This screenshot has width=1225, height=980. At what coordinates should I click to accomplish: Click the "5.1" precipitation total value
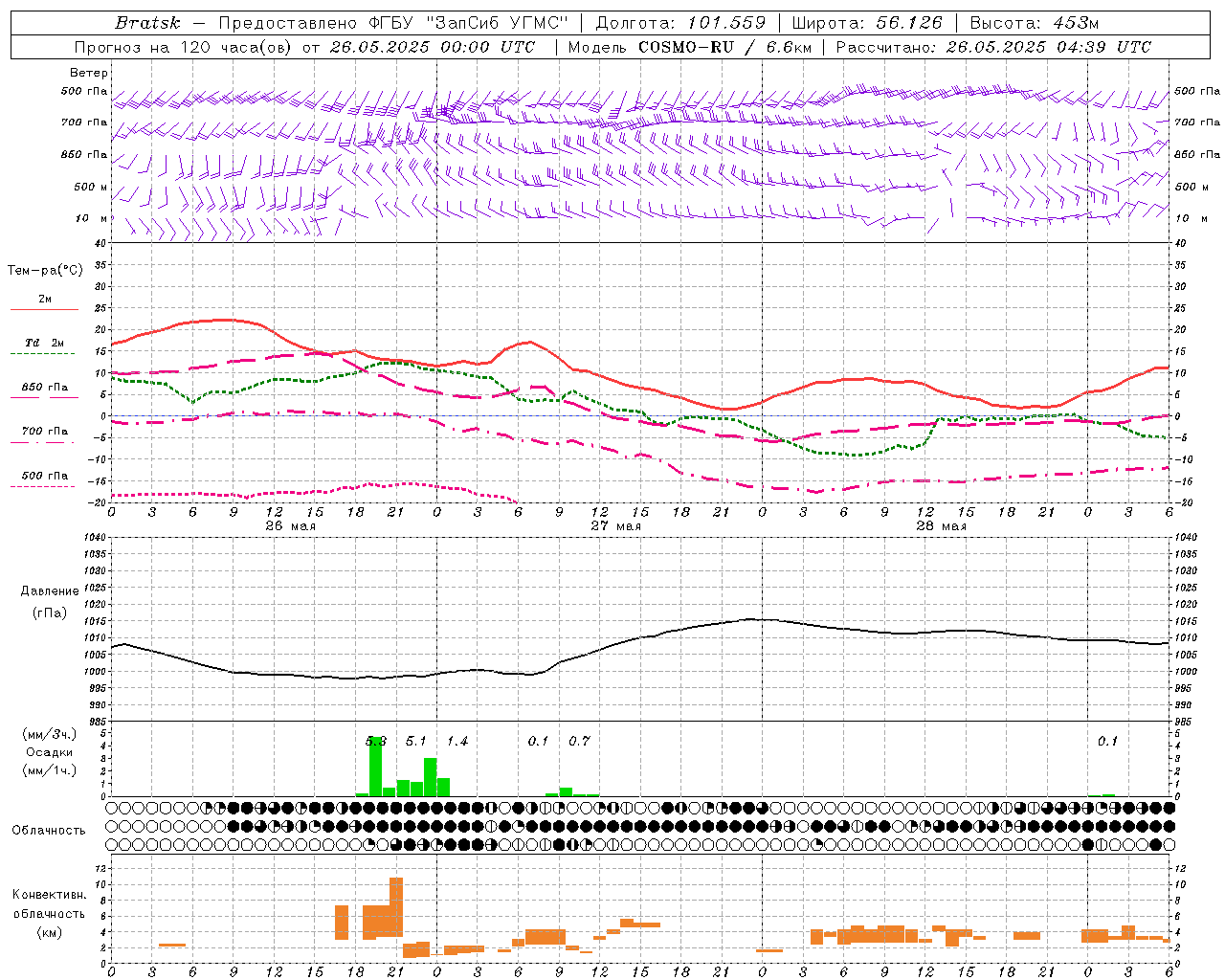(x=416, y=742)
